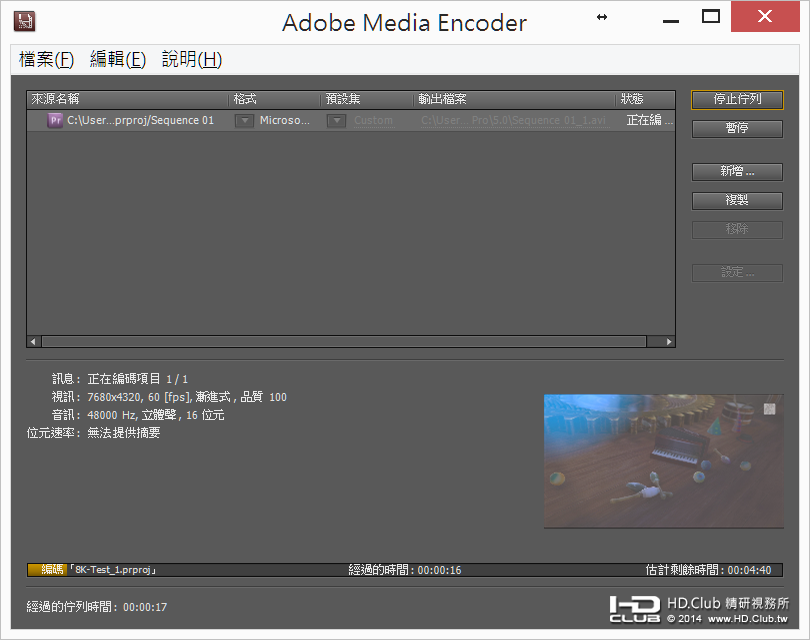Click the queue scrollbar left arrow
The height and width of the screenshot is (640, 810).
(34, 341)
